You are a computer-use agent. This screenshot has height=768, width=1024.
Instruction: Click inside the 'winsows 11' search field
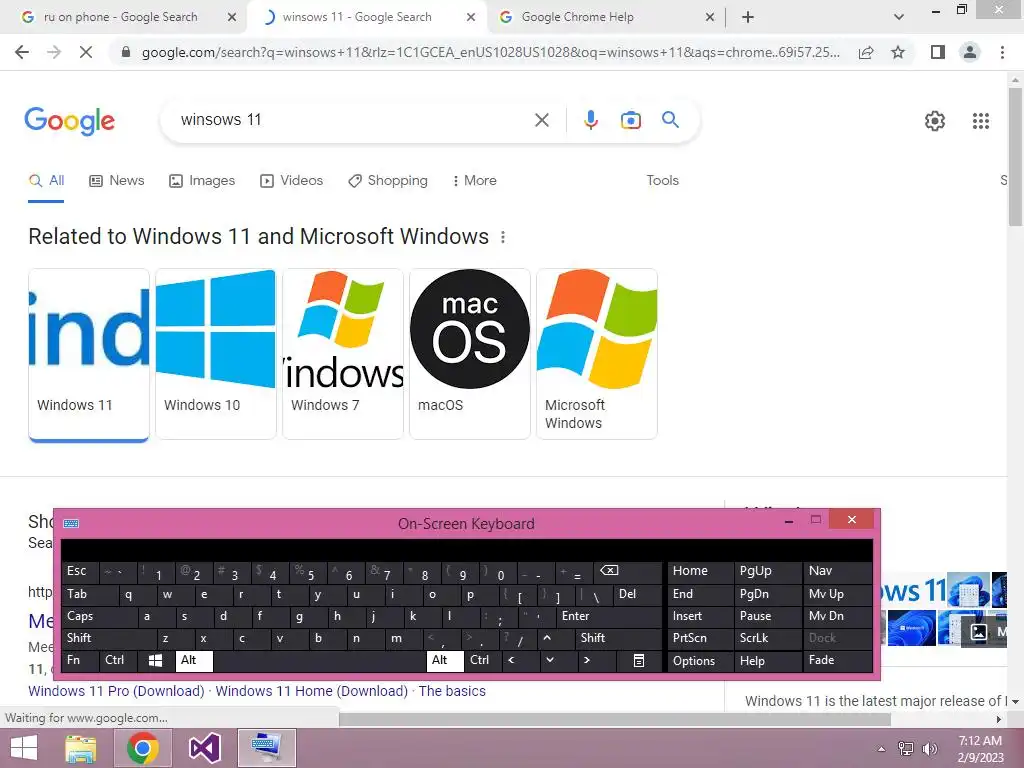353,120
